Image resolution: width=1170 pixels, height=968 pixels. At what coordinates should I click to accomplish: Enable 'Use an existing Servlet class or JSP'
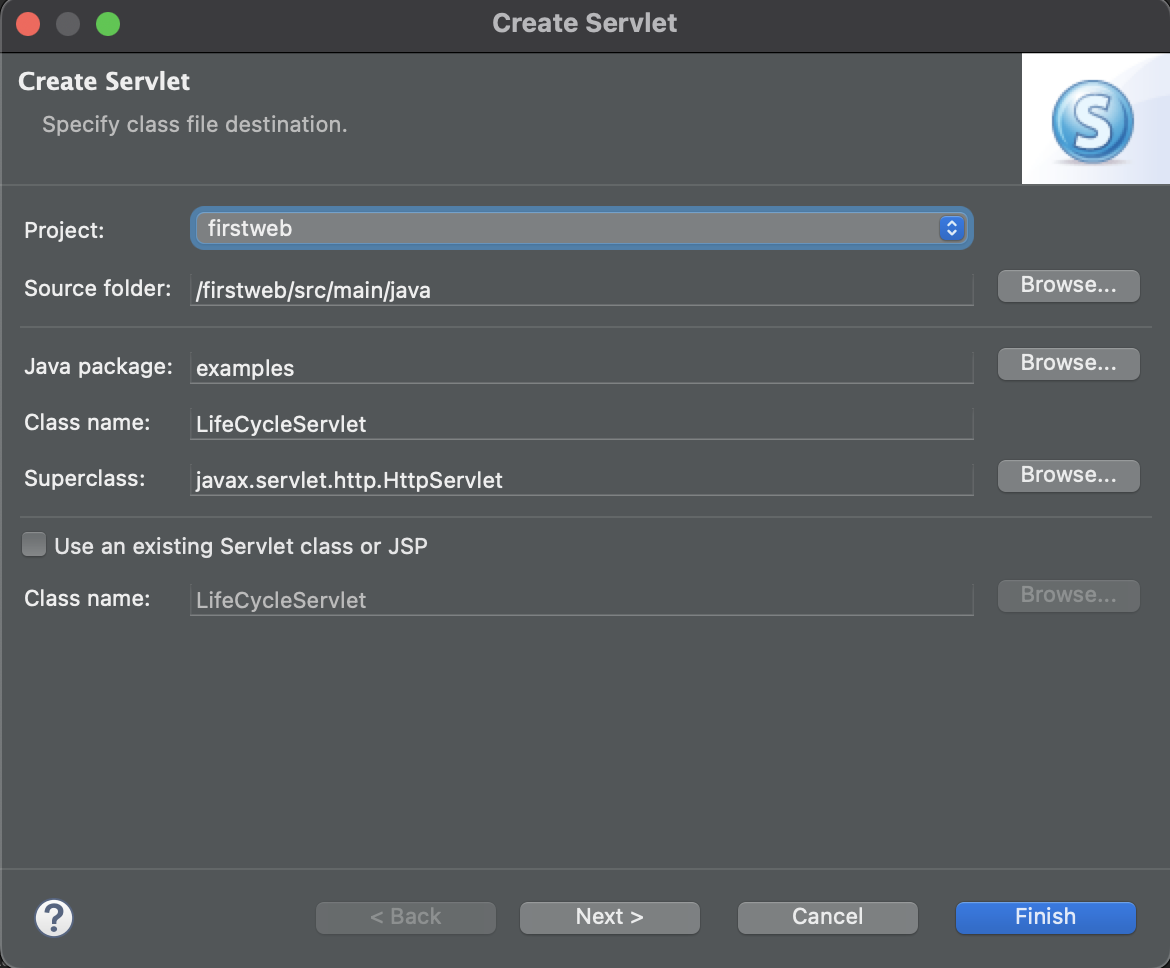pos(35,545)
